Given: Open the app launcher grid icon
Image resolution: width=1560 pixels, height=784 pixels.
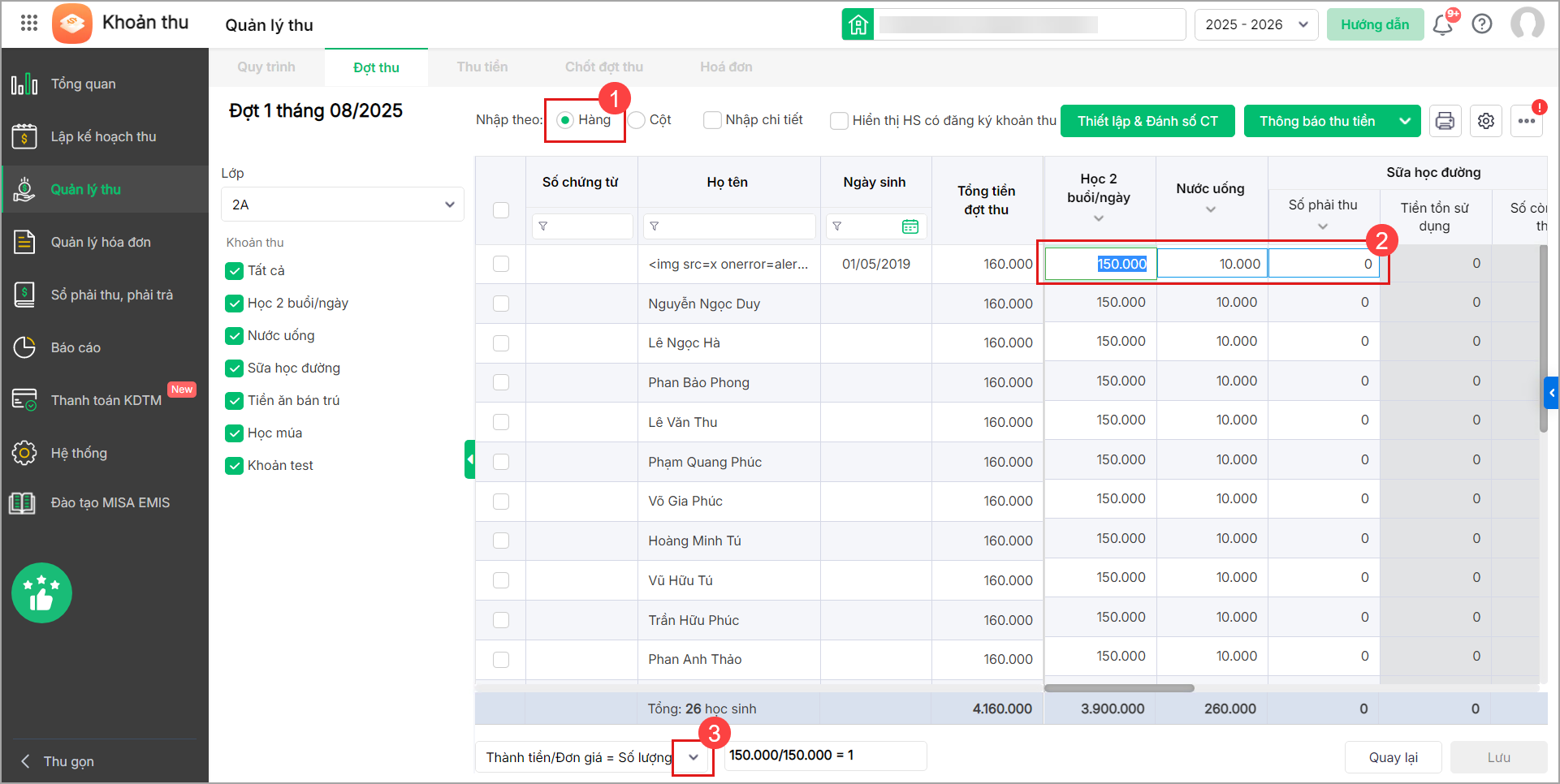Looking at the screenshot, I should [x=29, y=23].
